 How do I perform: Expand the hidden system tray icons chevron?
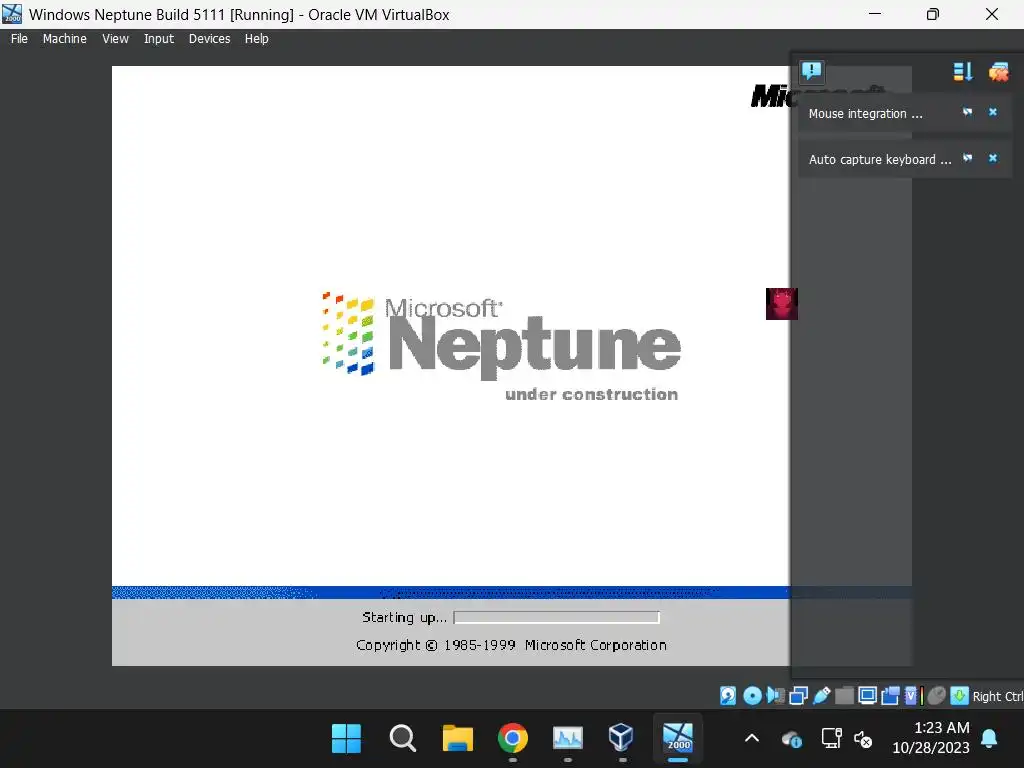pyautogui.click(x=752, y=739)
